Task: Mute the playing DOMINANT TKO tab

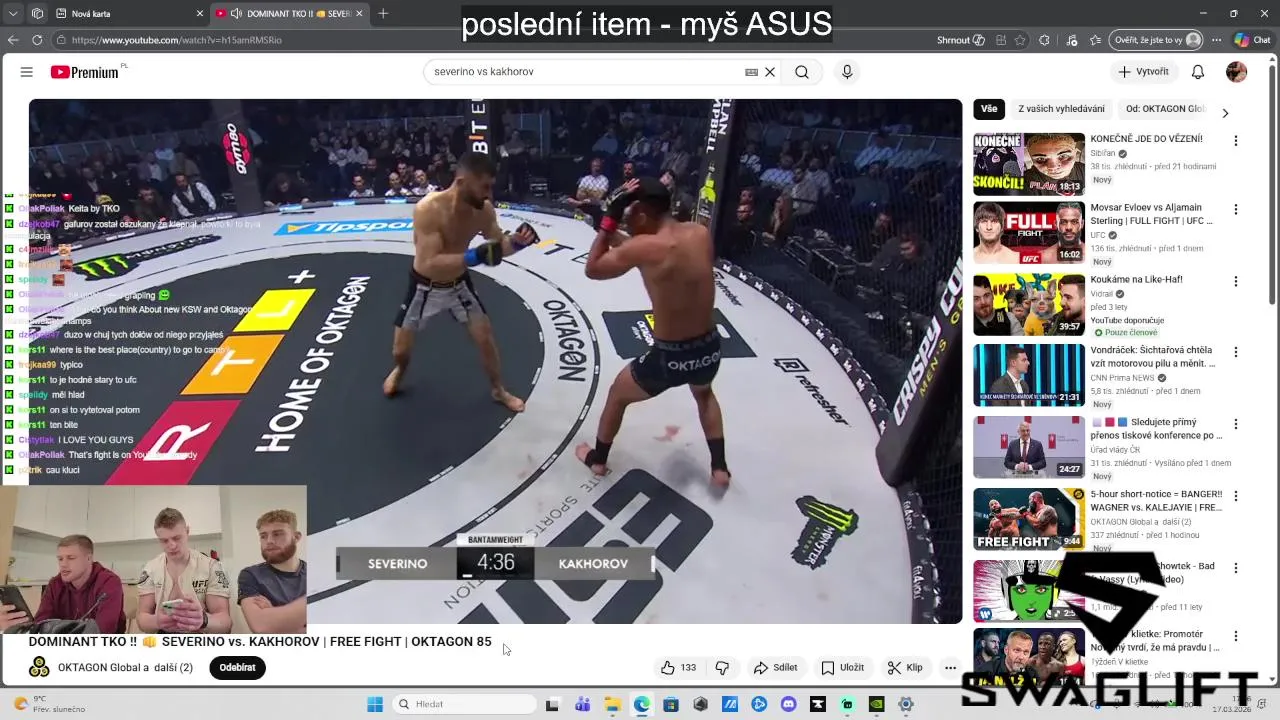Action: click(236, 14)
